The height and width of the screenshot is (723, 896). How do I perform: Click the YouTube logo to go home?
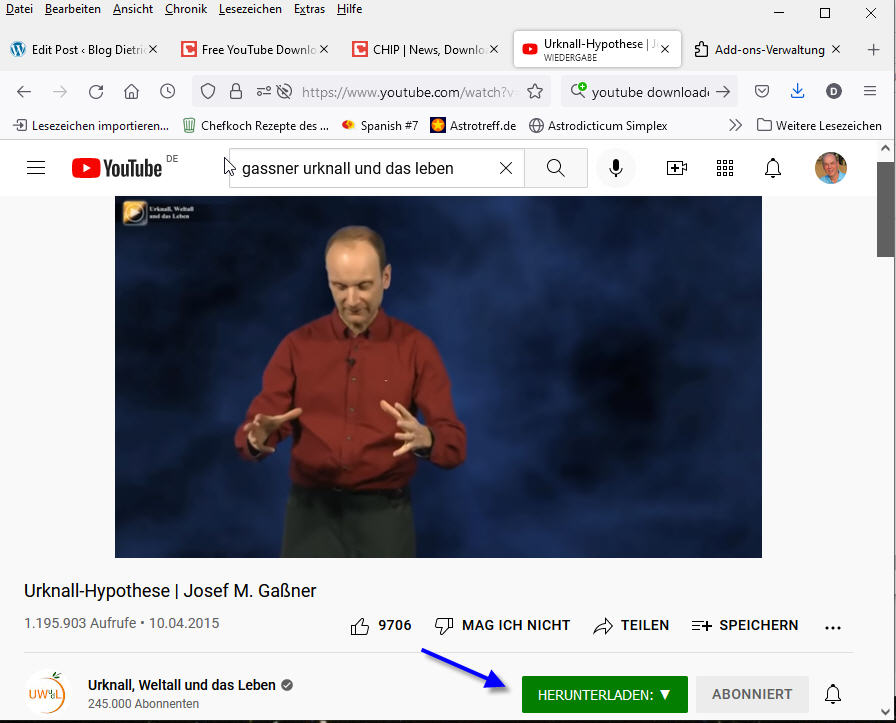coord(117,168)
